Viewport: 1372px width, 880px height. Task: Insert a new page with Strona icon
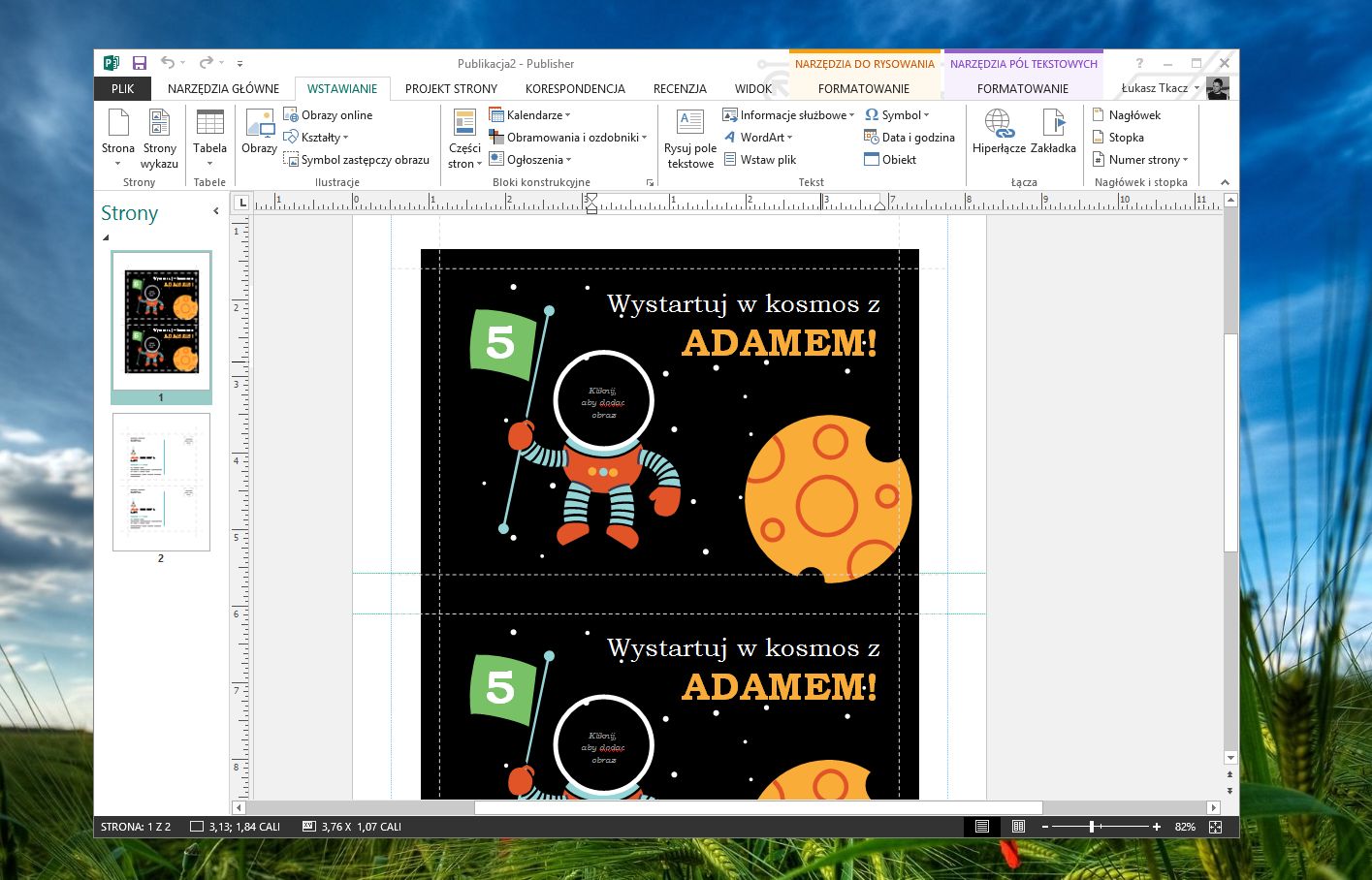click(x=118, y=138)
